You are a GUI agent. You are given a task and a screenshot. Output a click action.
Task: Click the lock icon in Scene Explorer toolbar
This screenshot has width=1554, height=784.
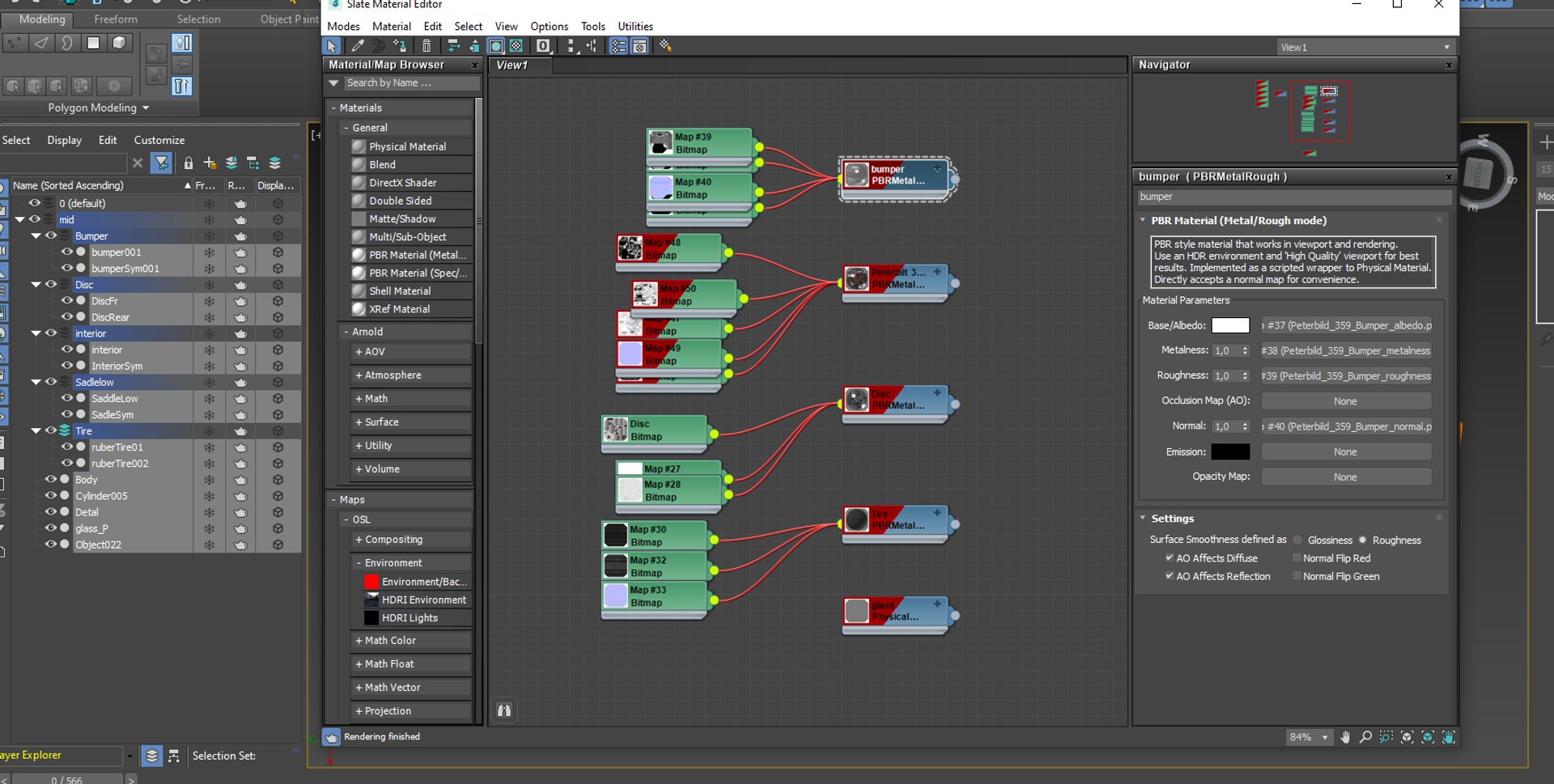(189, 163)
